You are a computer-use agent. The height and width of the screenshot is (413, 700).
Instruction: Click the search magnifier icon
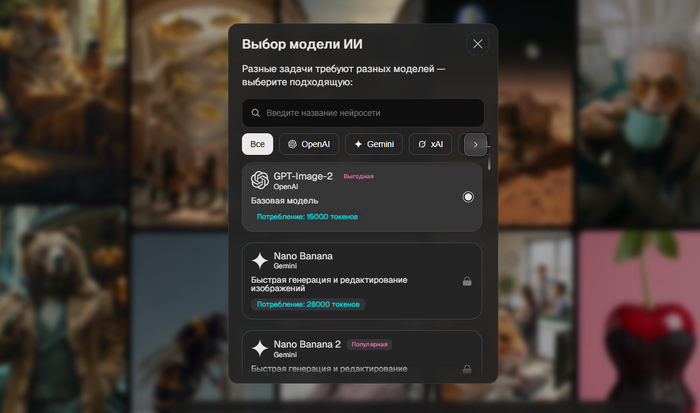(x=255, y=113)
